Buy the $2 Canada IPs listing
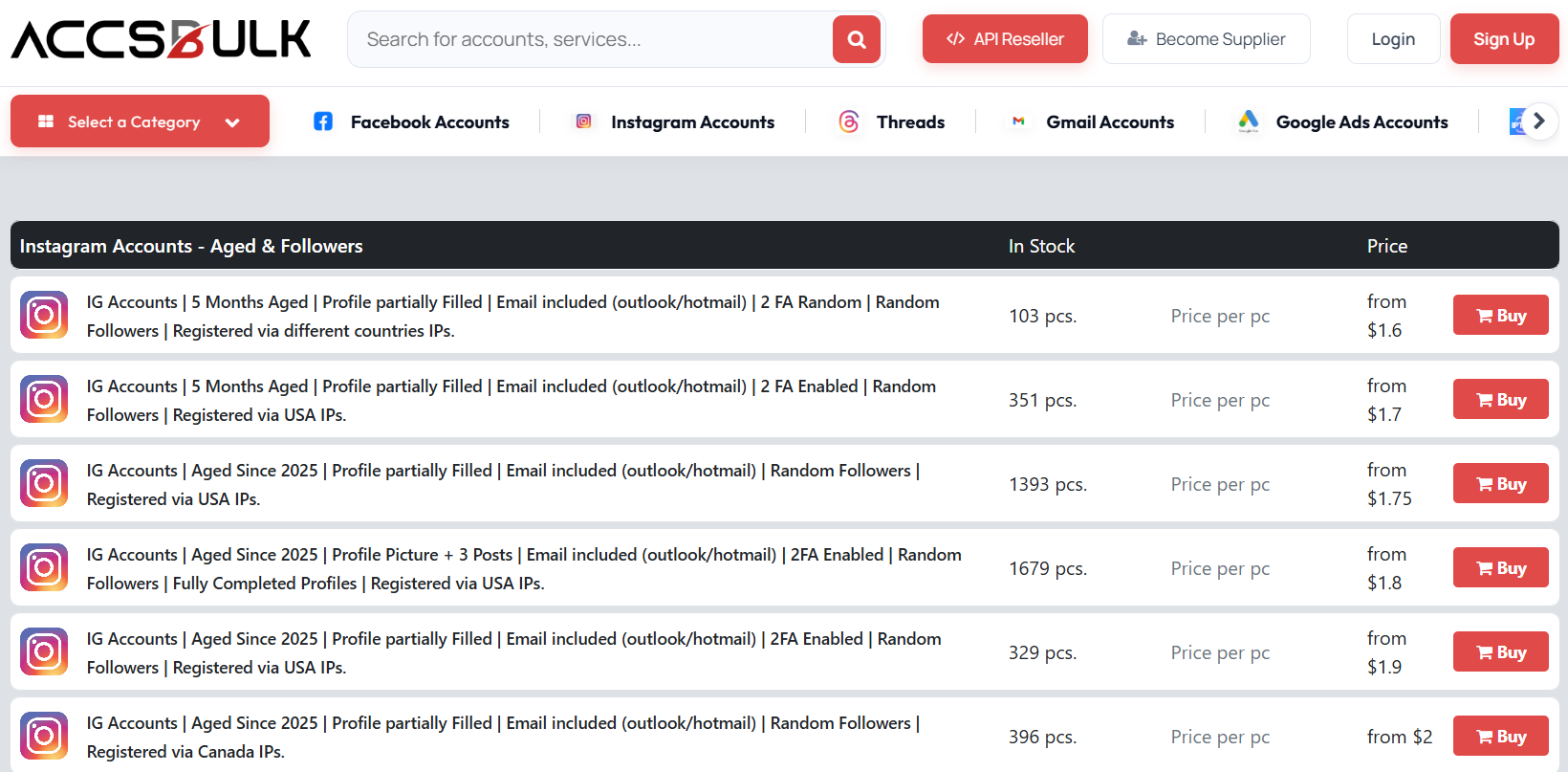 click(1501, 736)
